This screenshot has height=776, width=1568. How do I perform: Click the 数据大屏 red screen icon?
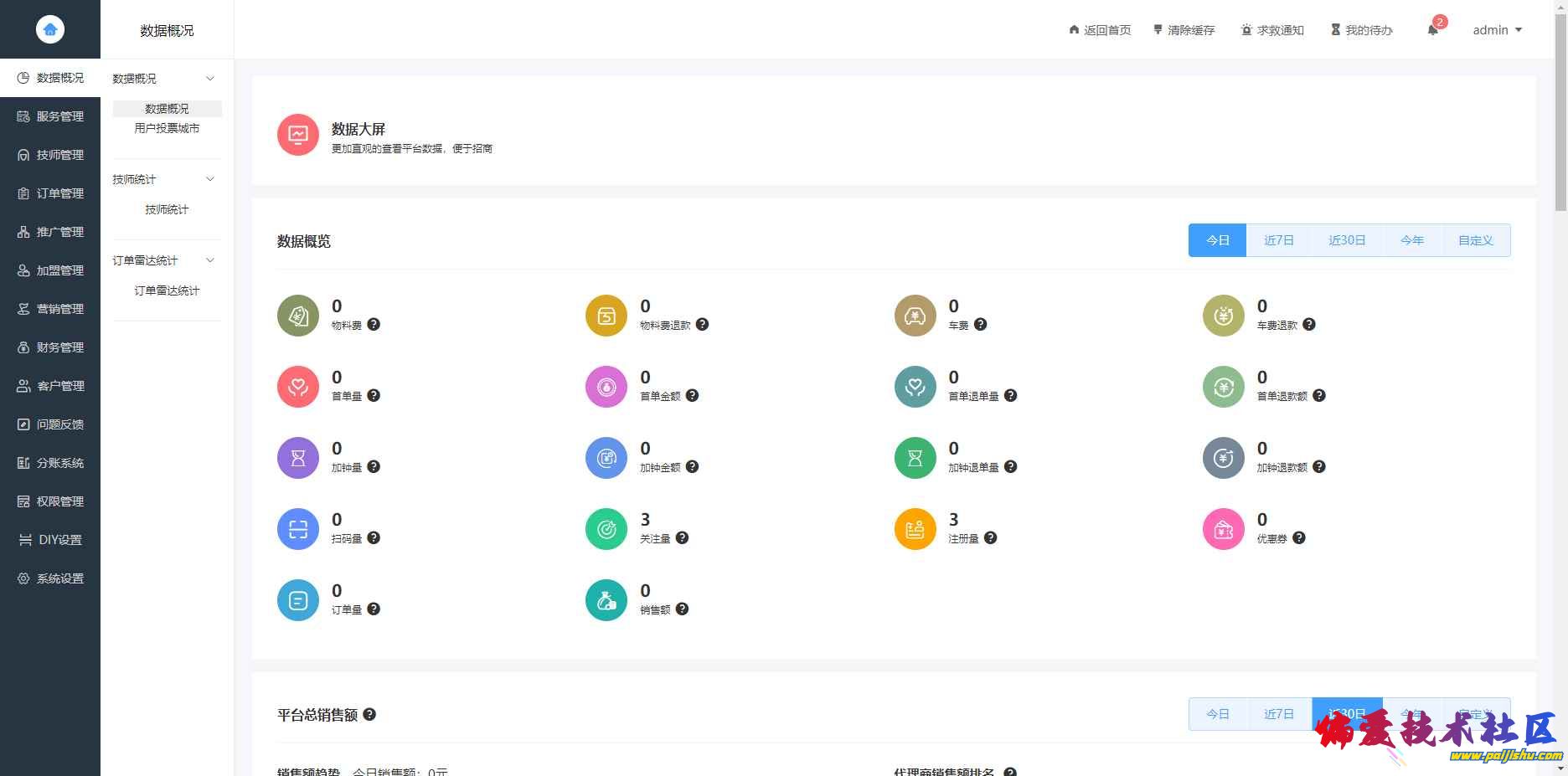click(298, 135)
